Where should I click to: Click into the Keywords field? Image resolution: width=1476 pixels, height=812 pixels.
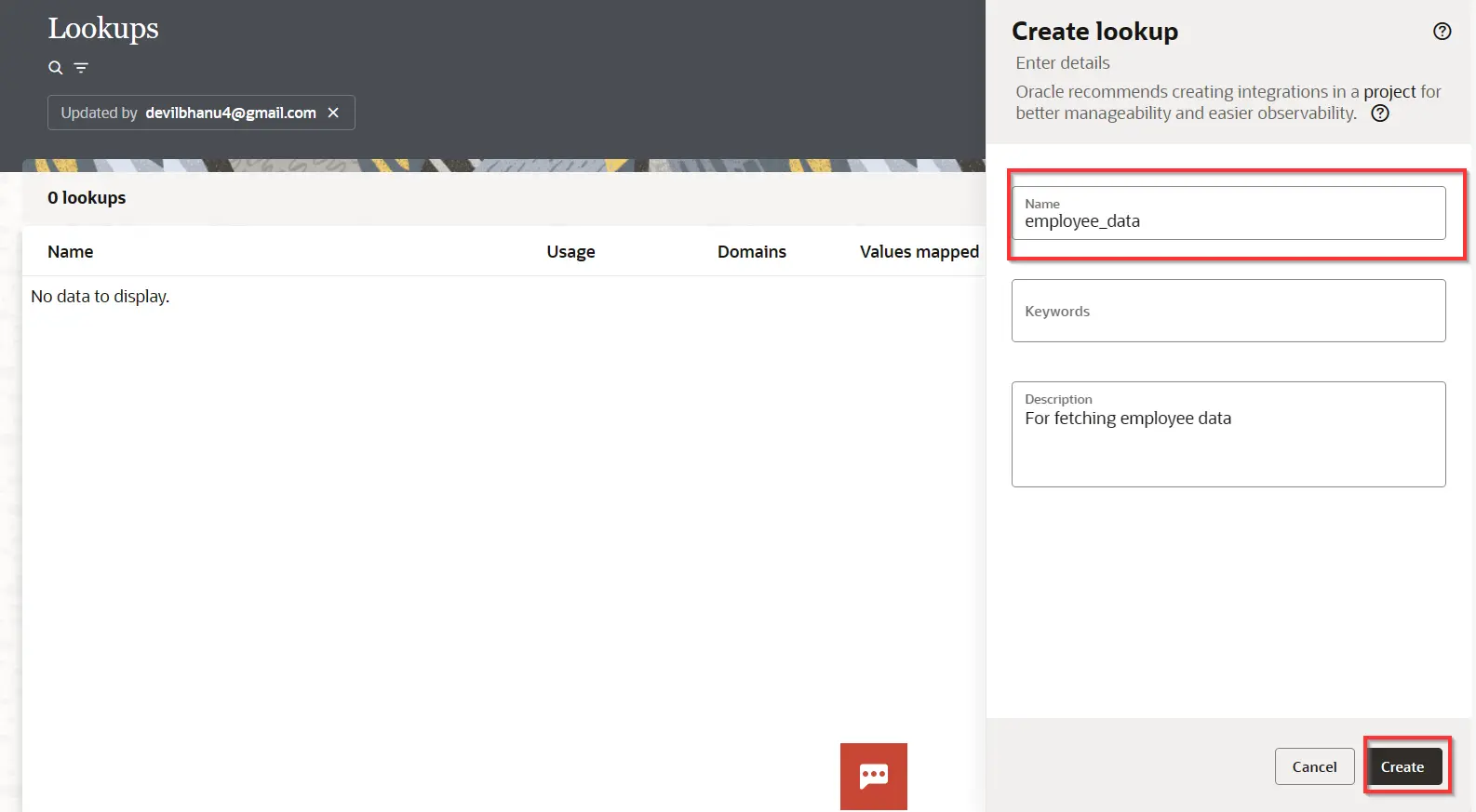pos(1228,311)
